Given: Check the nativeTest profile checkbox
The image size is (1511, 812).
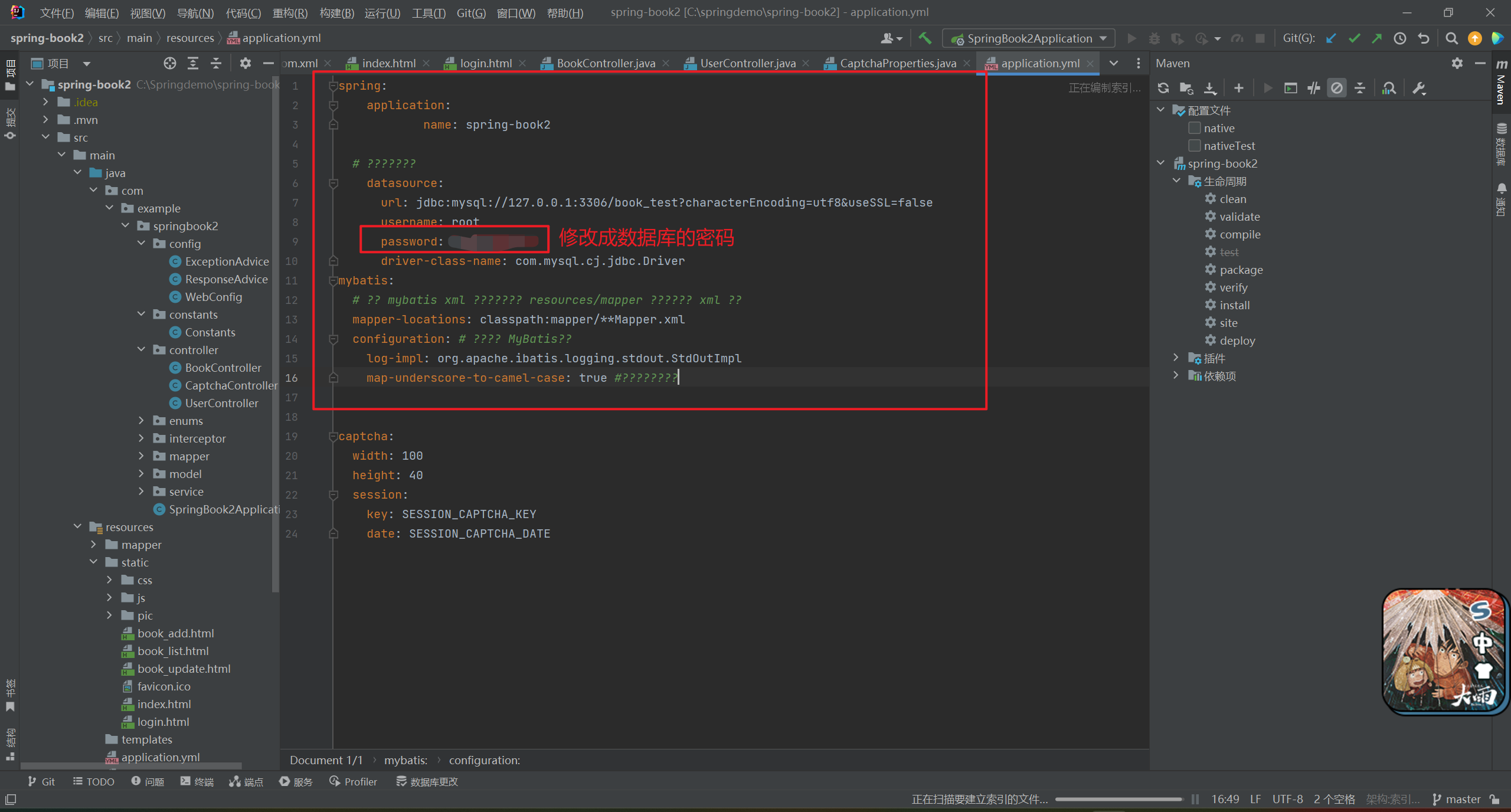Looking at the screenshot, I should (x=1195, y=146).
